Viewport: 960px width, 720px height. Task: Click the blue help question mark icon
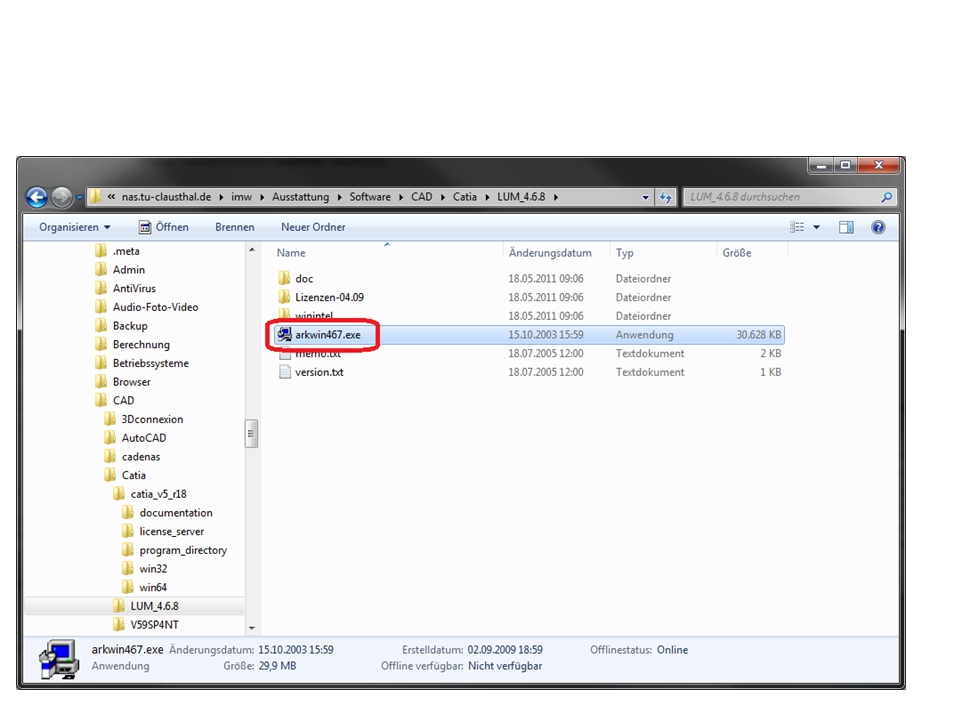[x=878, y=227]
